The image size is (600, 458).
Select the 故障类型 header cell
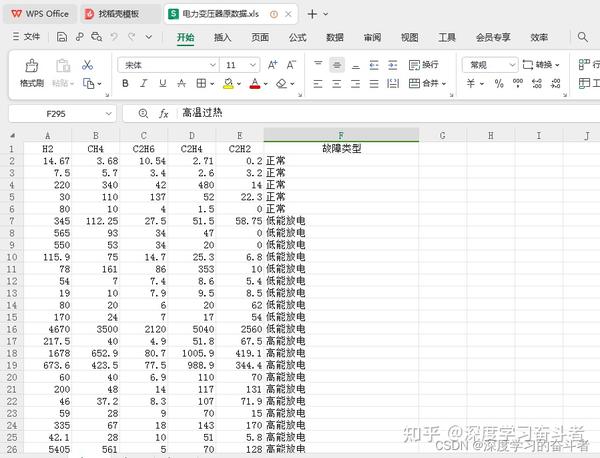coord(341,148)
